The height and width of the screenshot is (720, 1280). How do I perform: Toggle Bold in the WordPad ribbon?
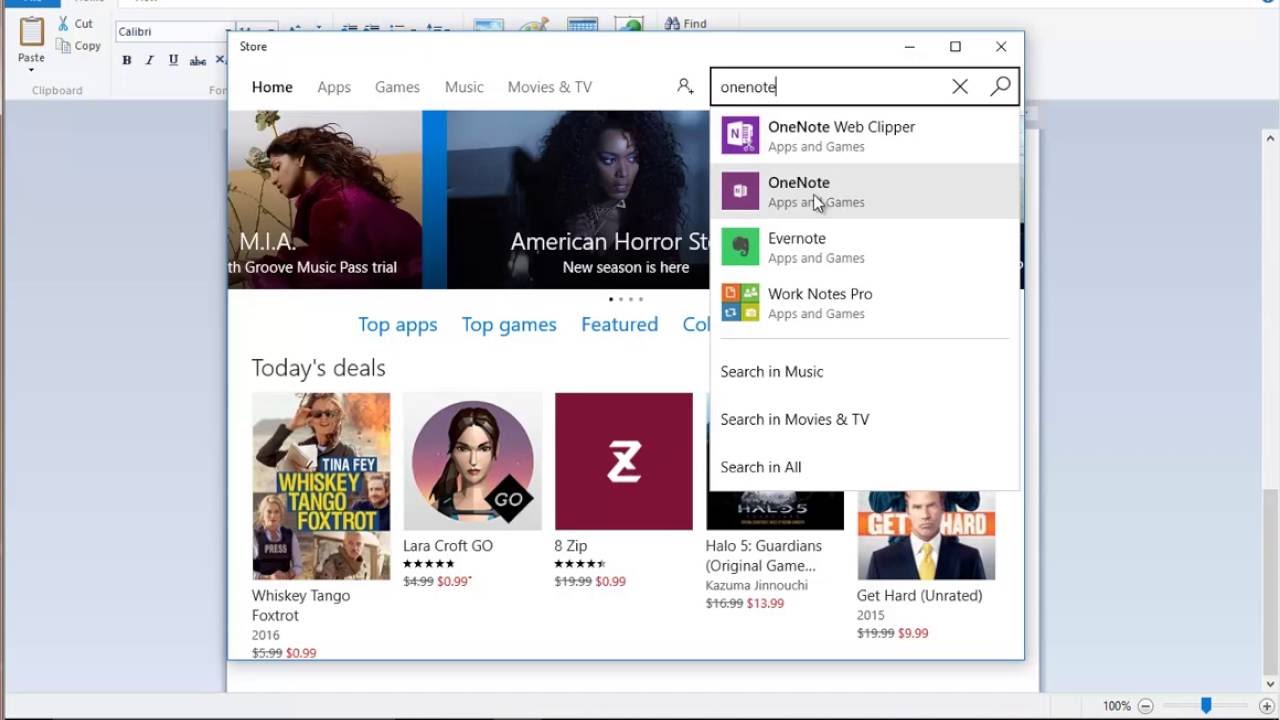click(126, 60)
